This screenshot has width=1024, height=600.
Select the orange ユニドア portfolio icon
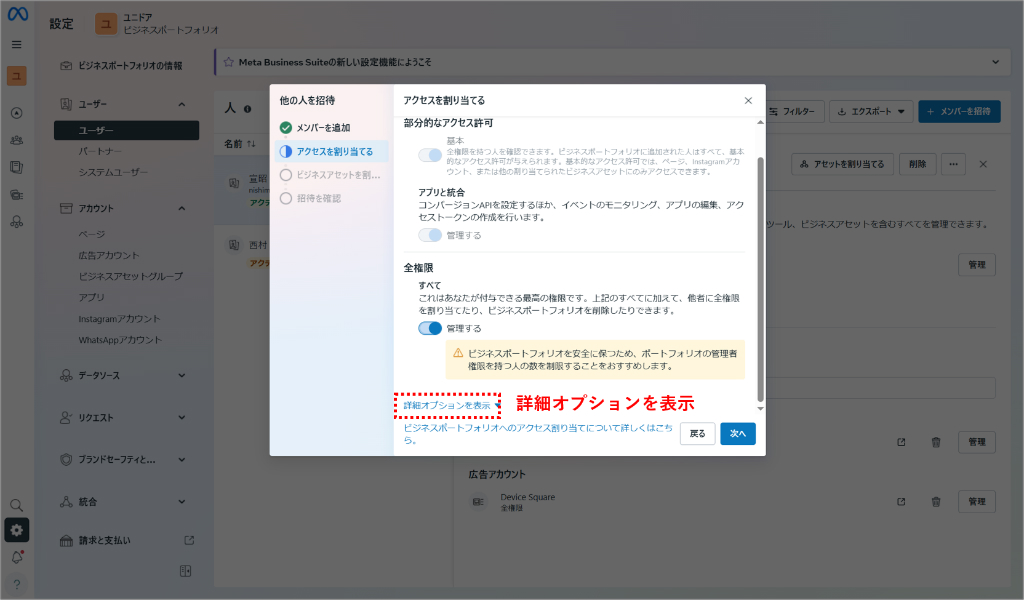pos(16,75)
